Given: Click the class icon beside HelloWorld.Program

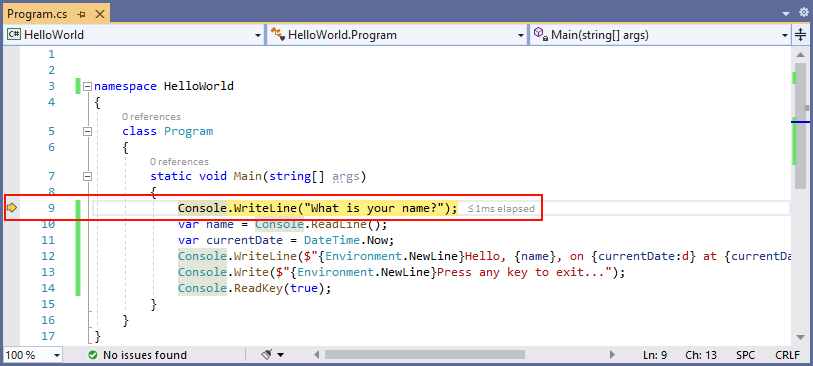Looking at the screenshot, I should [x=278, y=35].
